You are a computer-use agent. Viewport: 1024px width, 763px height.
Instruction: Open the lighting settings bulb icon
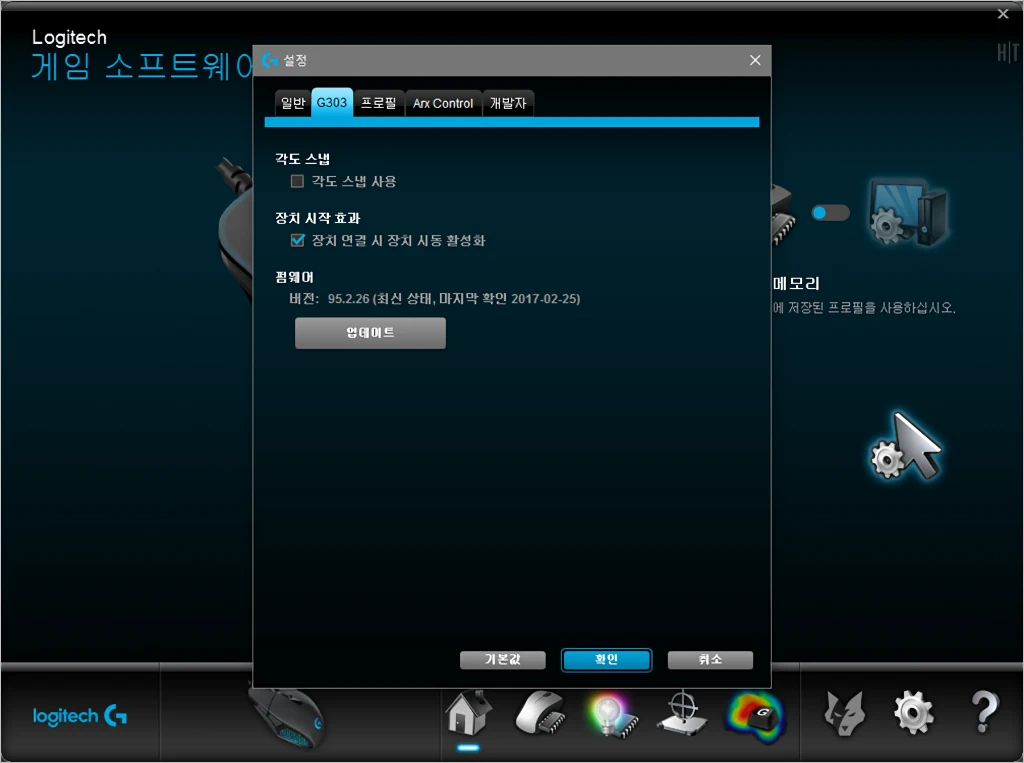[612, 715]
